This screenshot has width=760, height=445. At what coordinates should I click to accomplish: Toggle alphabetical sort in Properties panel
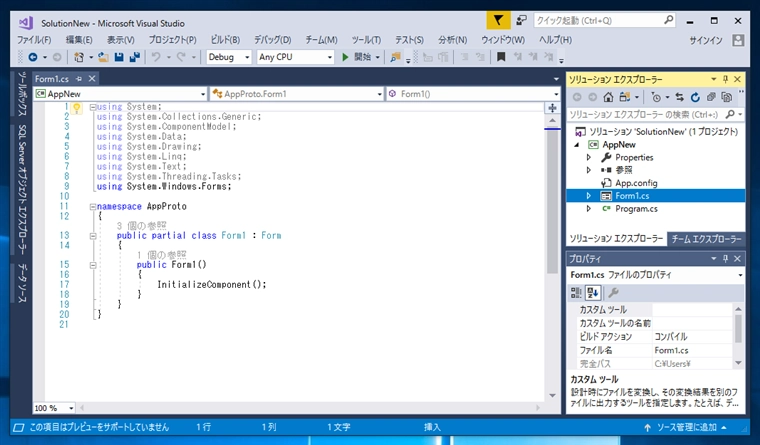point(592,292)
